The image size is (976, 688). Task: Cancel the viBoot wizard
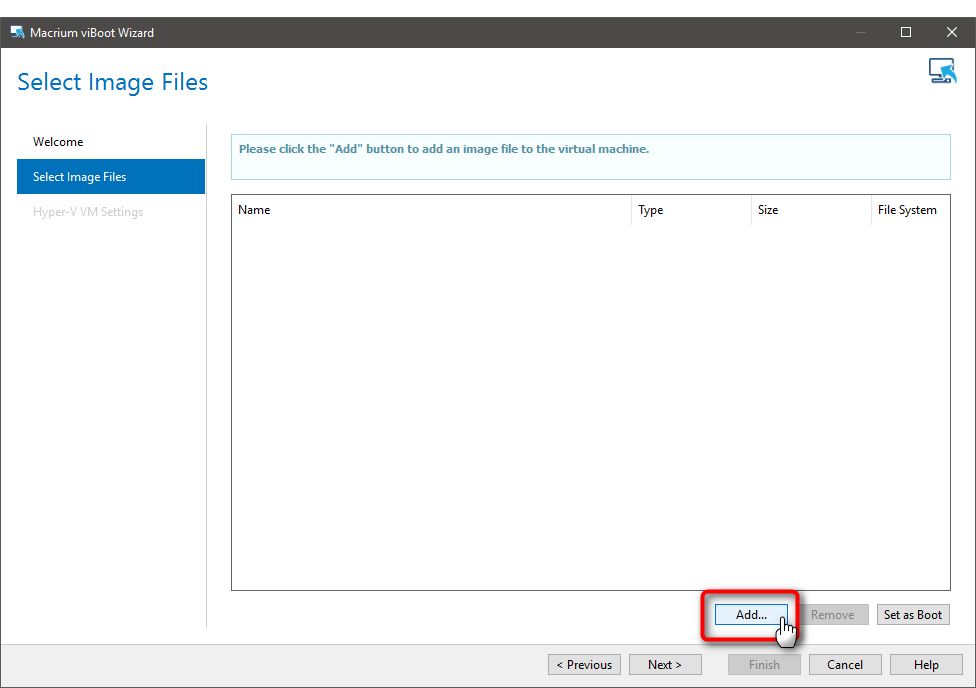point(845,664)
